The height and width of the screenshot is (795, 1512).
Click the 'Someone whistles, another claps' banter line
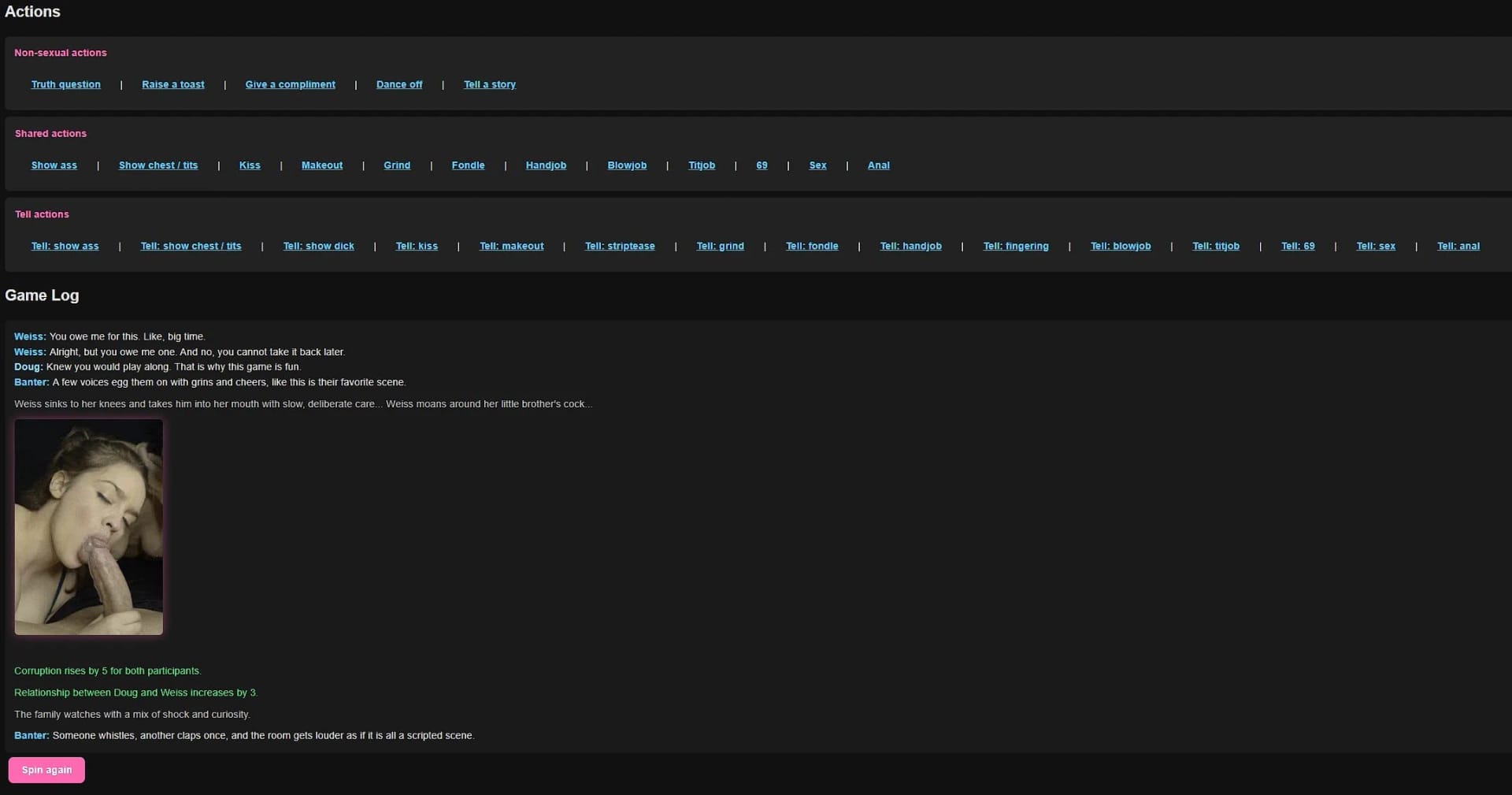pyautogui.click(x=244, y=736)
